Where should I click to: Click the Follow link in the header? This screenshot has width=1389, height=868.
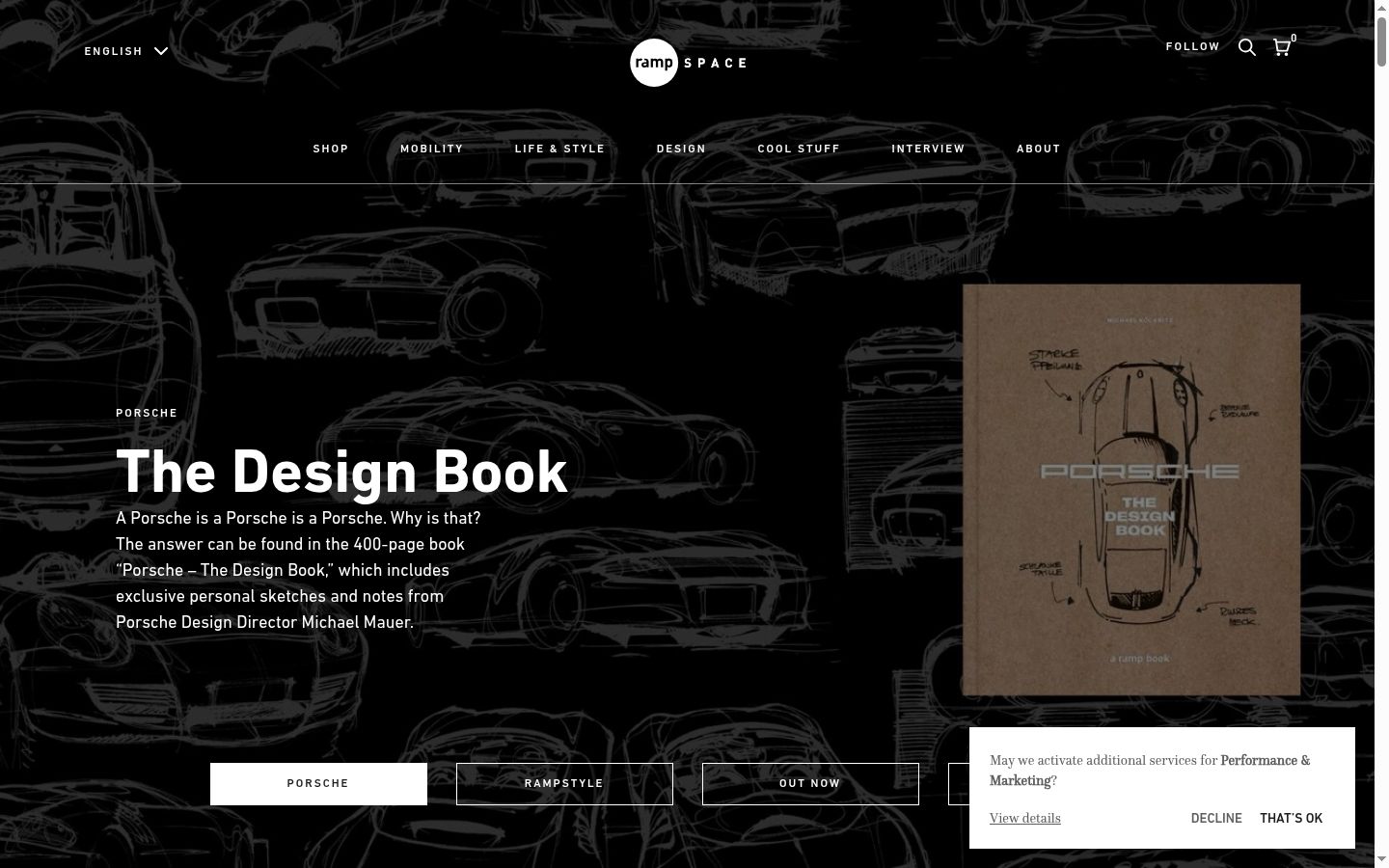coord(1193,46)
